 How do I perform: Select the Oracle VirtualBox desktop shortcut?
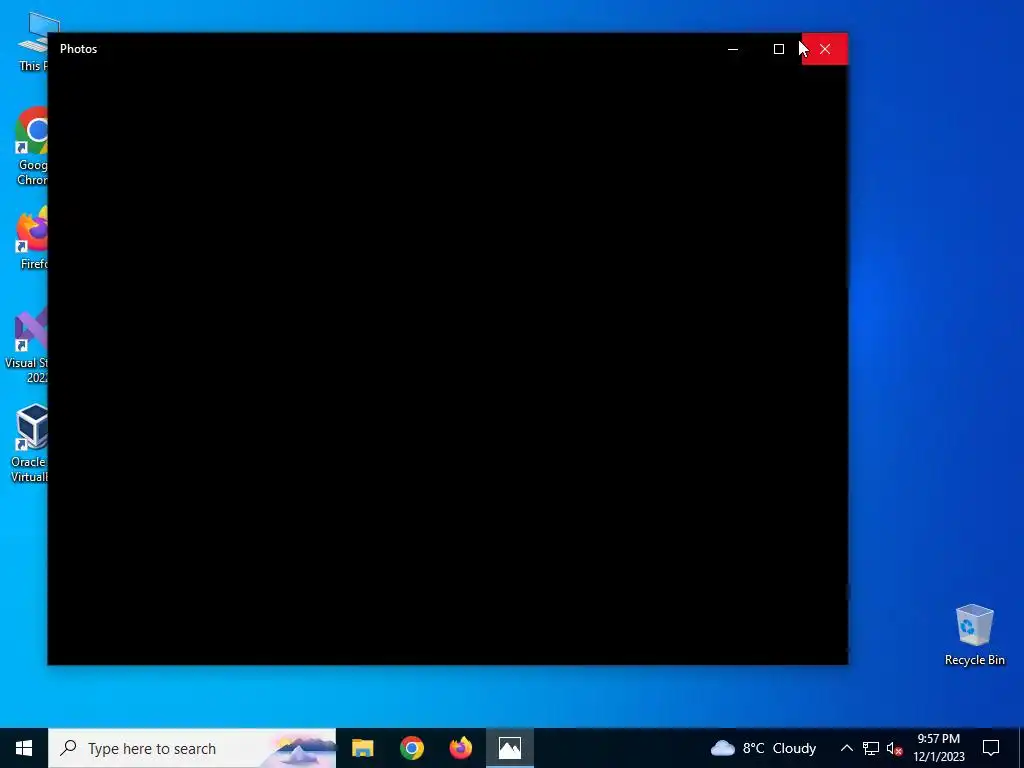click(29, 444)
